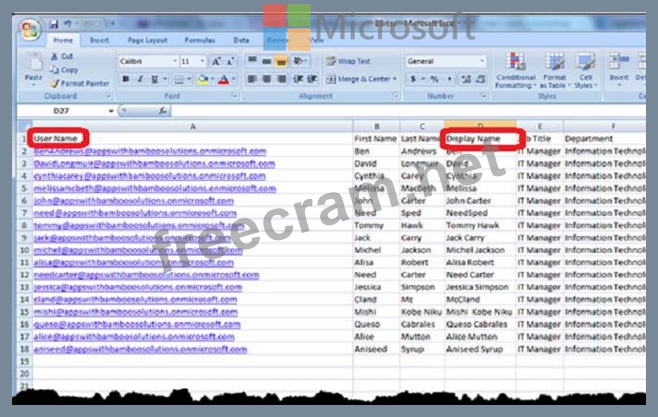This screenshot has height=417, width=658.
Task: Click the Fill Color paint bucket
Action: tap(203, 79)
